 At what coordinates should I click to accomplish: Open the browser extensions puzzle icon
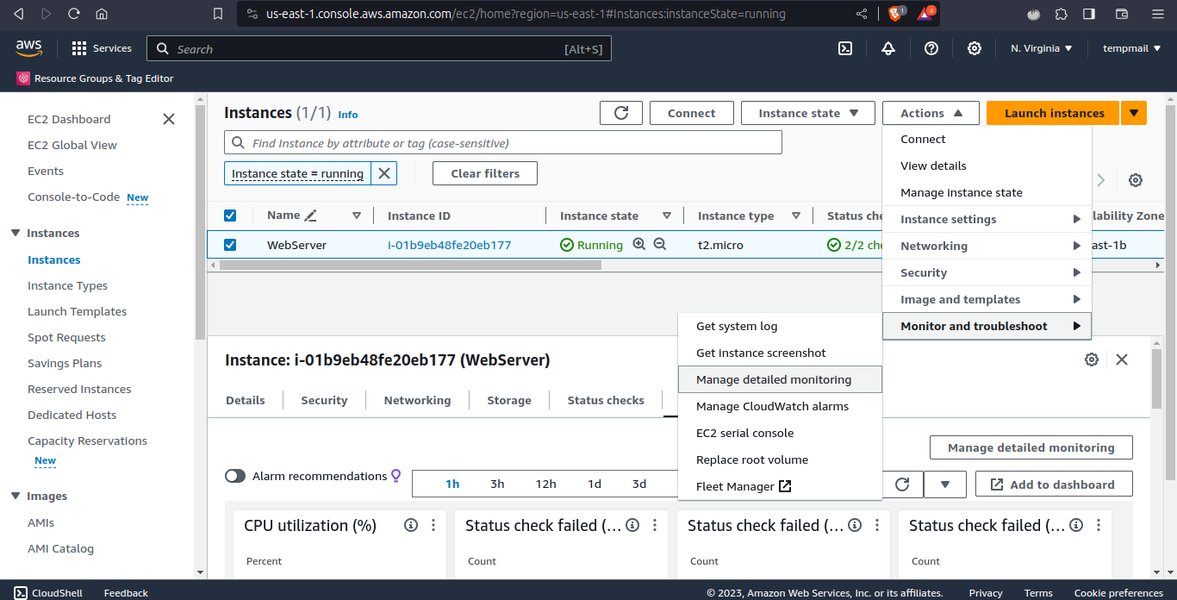(x=1061, y=14)
